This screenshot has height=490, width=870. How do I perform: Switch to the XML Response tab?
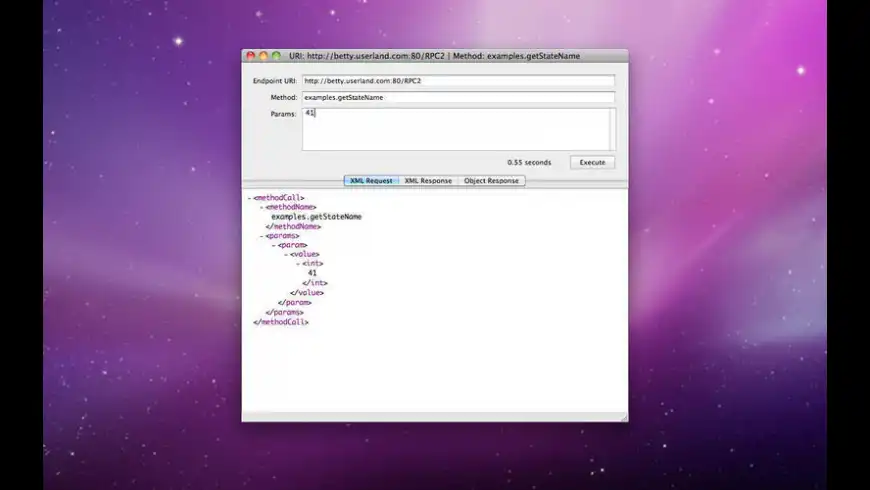tap(428, 181)
